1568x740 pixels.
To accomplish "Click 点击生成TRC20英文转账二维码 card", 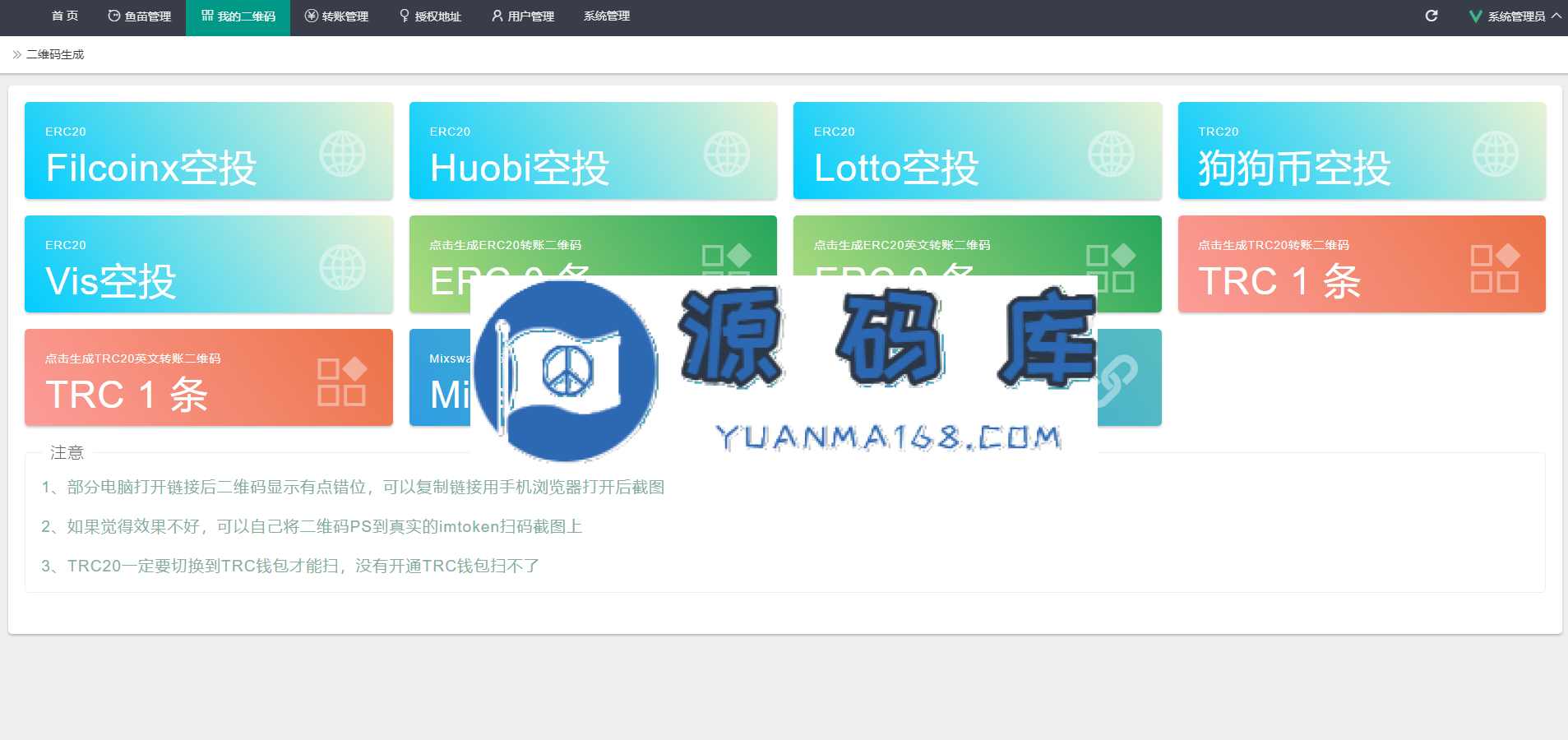I will pos(209,377).
